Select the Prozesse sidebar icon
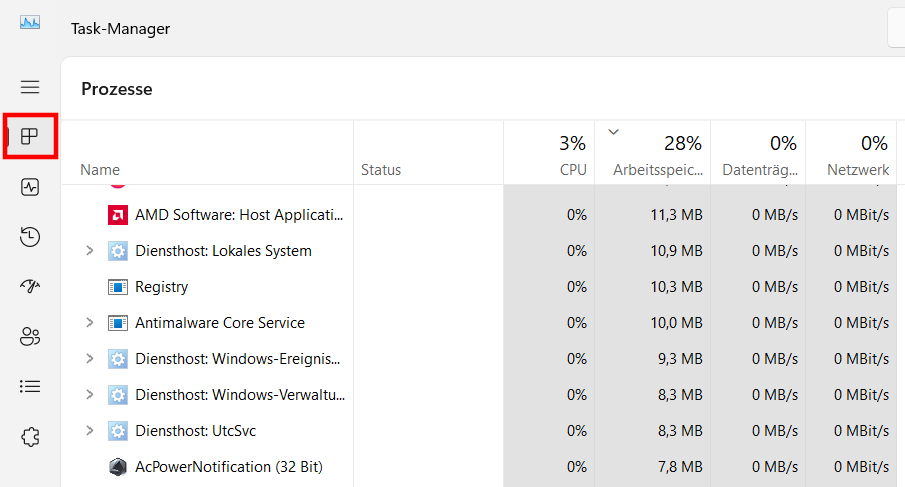Viewport: 905px width, 487px height. [30, 137]
